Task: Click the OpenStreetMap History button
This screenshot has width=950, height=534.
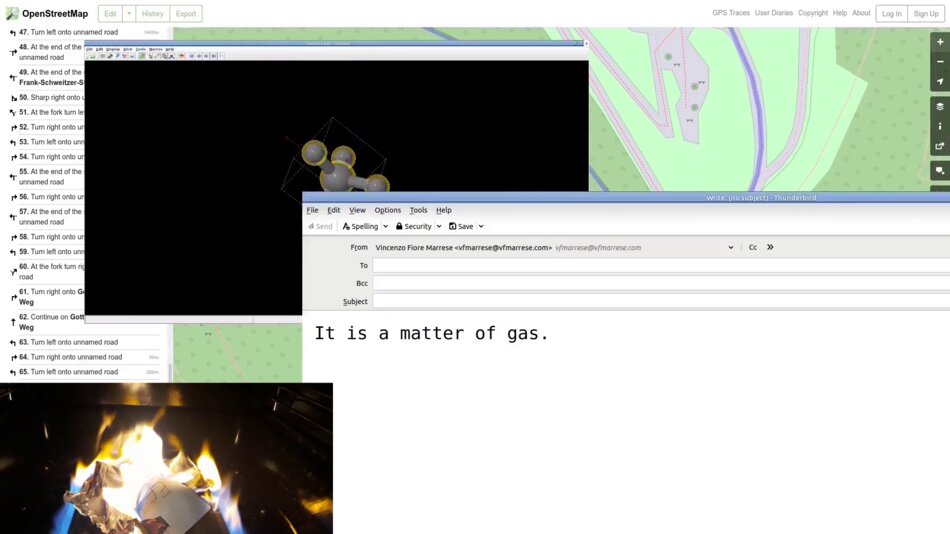Action: coord(153,13)
